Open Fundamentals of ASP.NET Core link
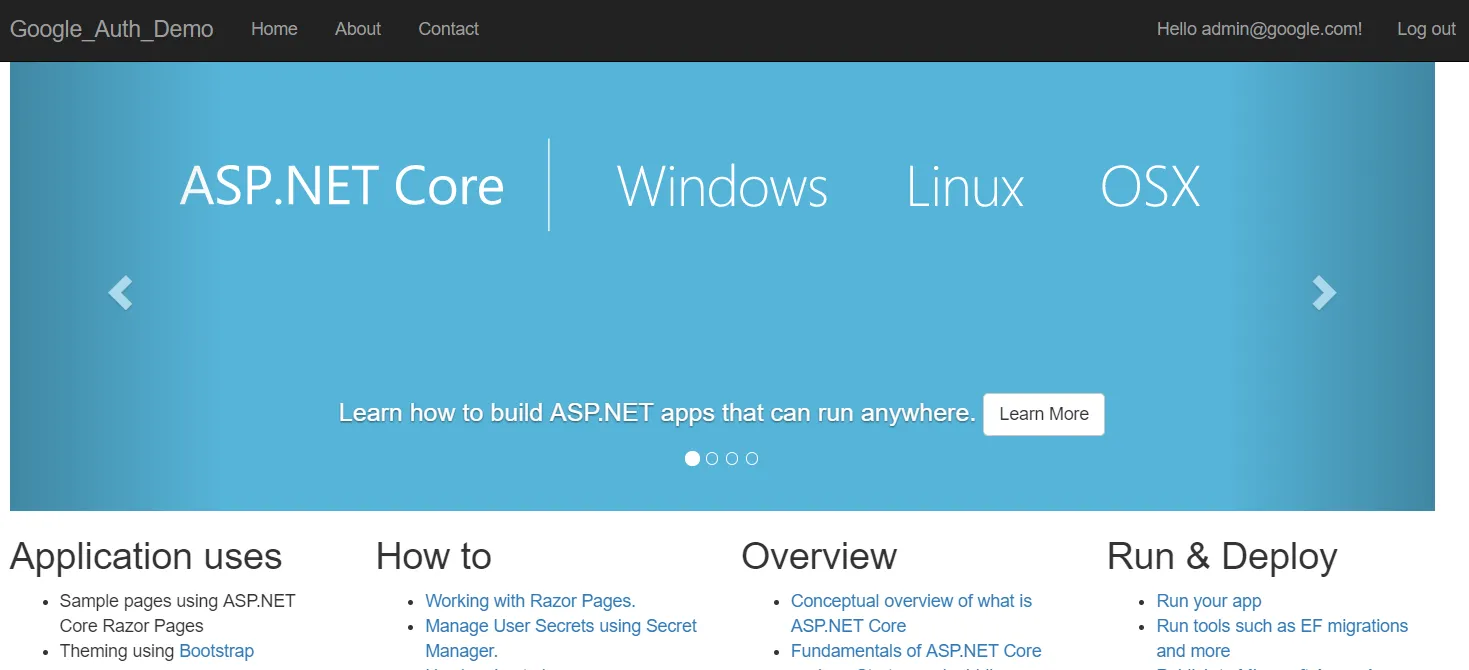Viewport: 1469px width, 670px height. coord(916,651)
